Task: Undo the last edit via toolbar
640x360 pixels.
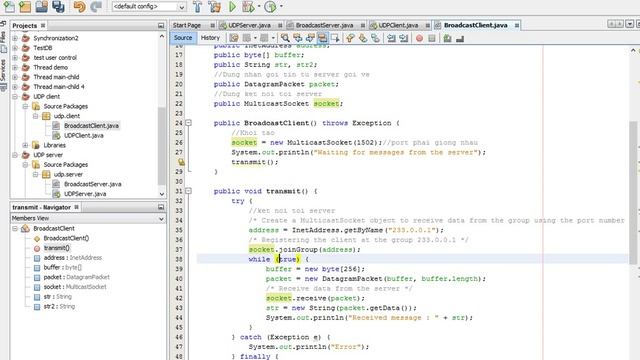Action: pyautogui.click(x=80, y=7)
